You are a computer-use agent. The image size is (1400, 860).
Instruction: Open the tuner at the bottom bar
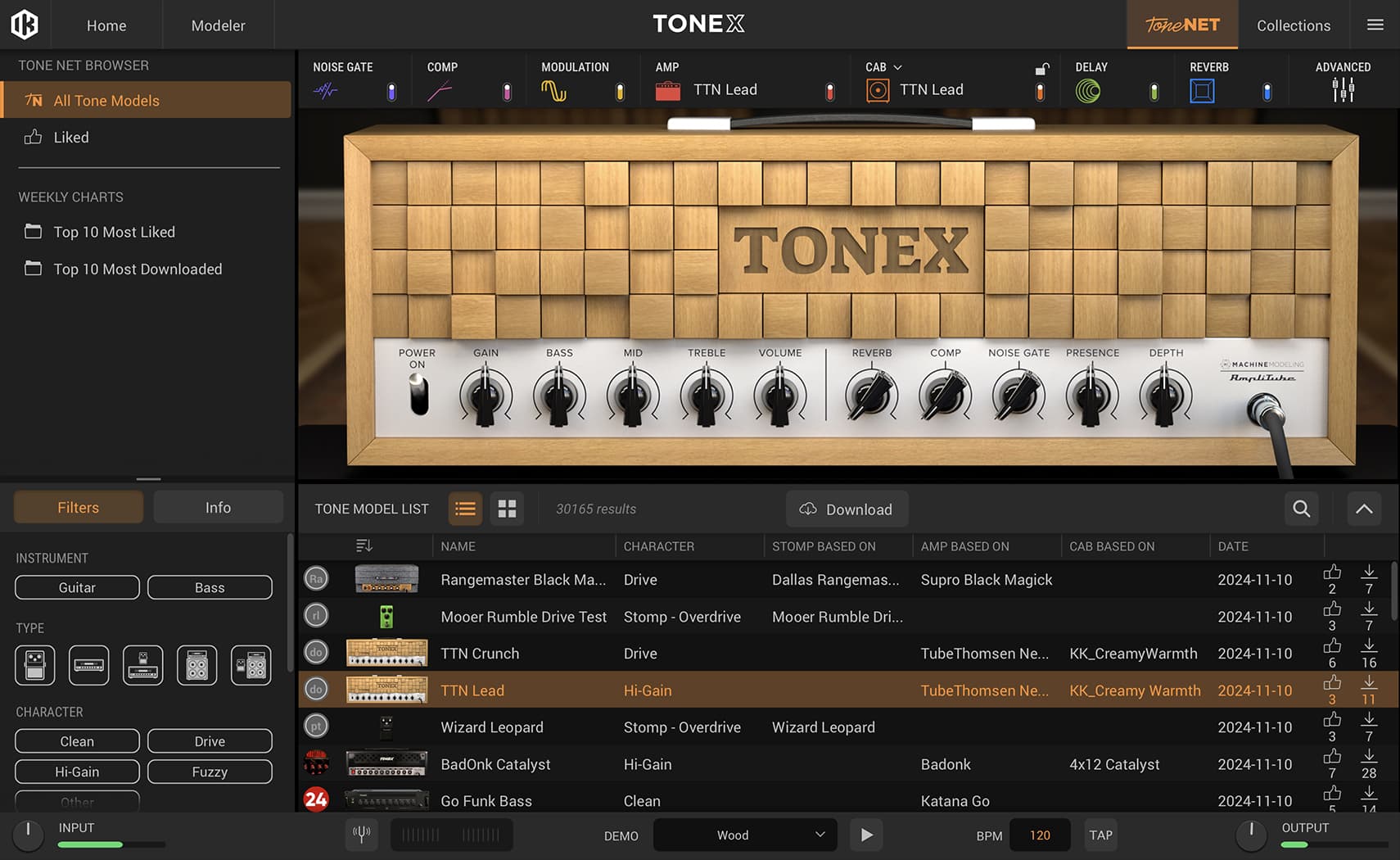coord(361,835)
